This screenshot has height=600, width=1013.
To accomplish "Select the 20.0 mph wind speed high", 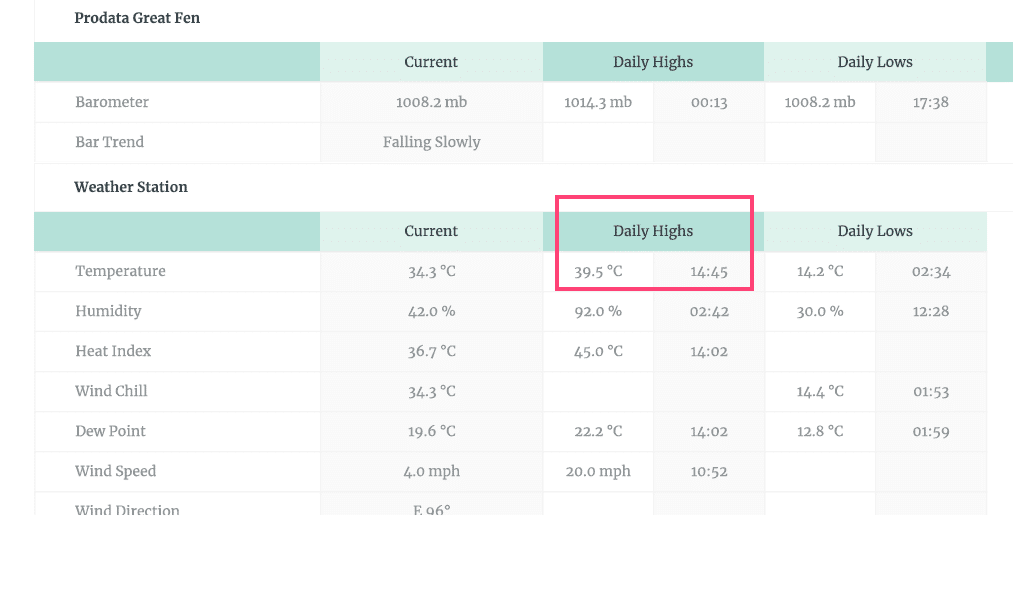I will click(x=598, y=471).
